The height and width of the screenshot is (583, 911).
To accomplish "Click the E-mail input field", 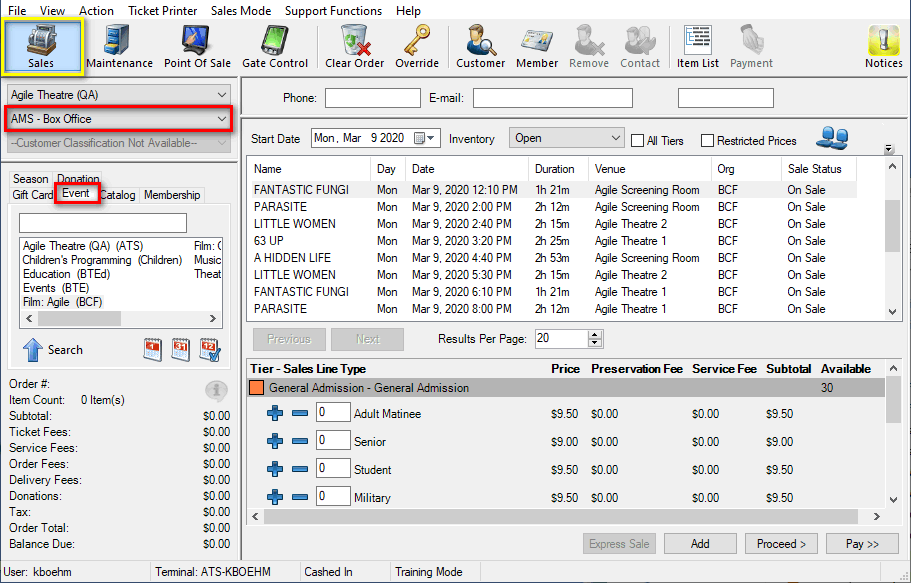I will [x=553, y=98].
